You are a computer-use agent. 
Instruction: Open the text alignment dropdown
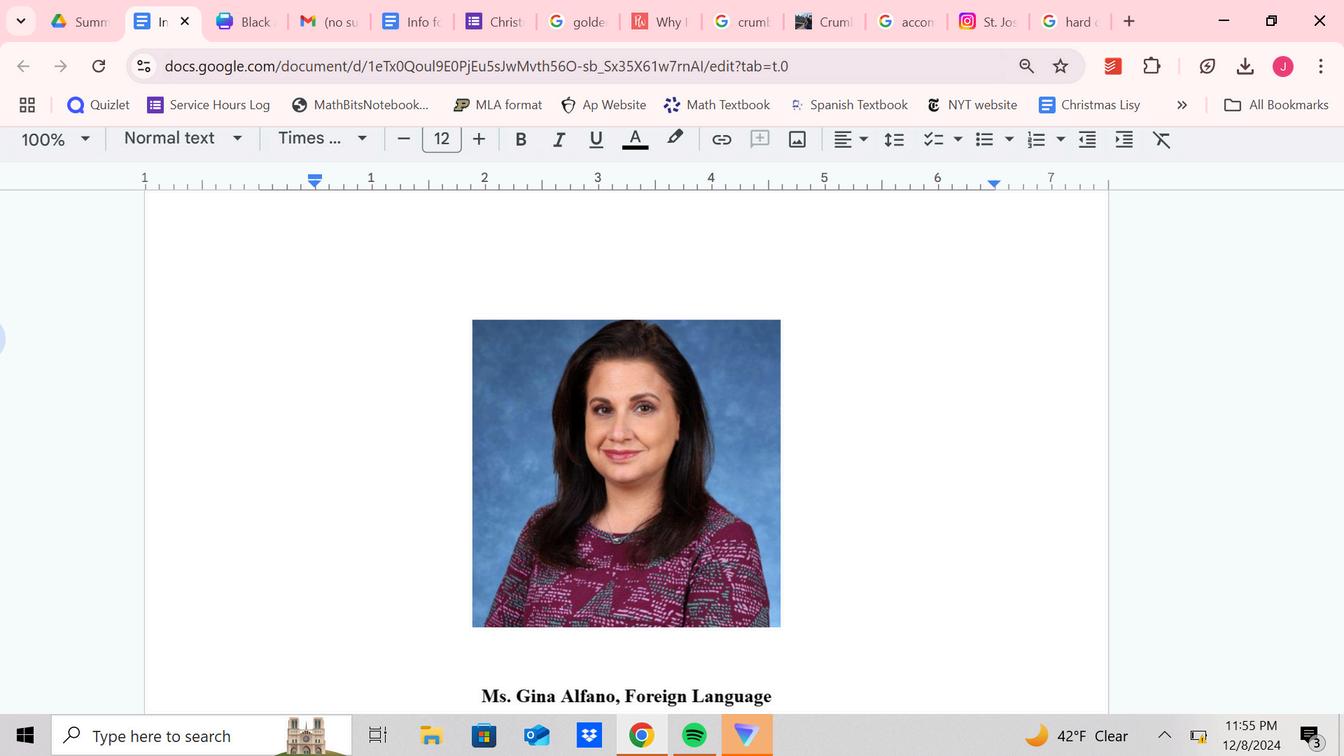851,139
